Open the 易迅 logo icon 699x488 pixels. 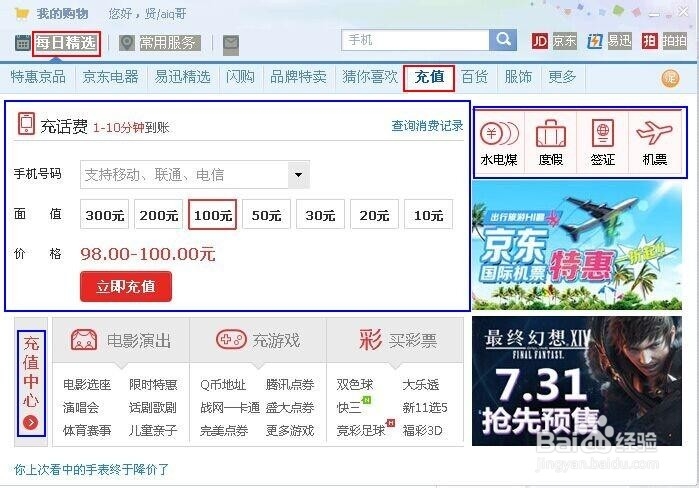pyautogui.click(x=594, y=41)
